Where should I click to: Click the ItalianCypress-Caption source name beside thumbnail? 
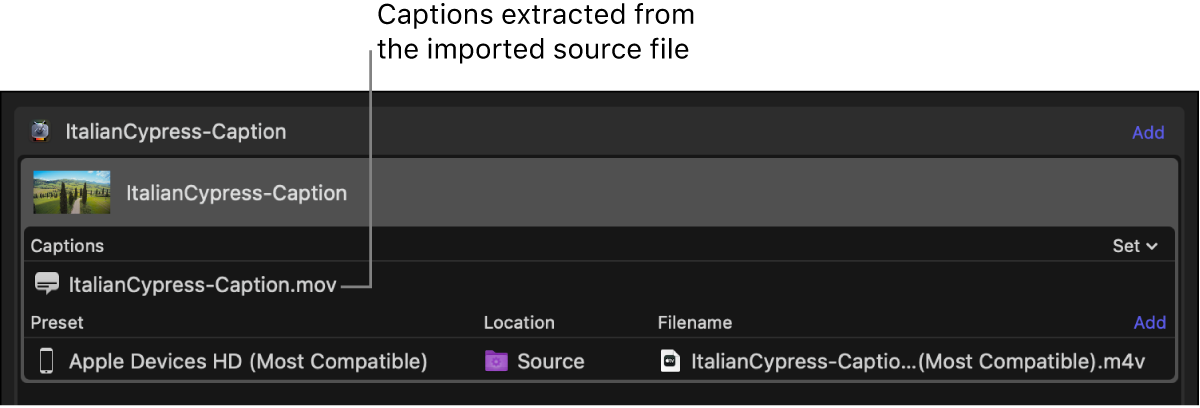coord(236,193)
